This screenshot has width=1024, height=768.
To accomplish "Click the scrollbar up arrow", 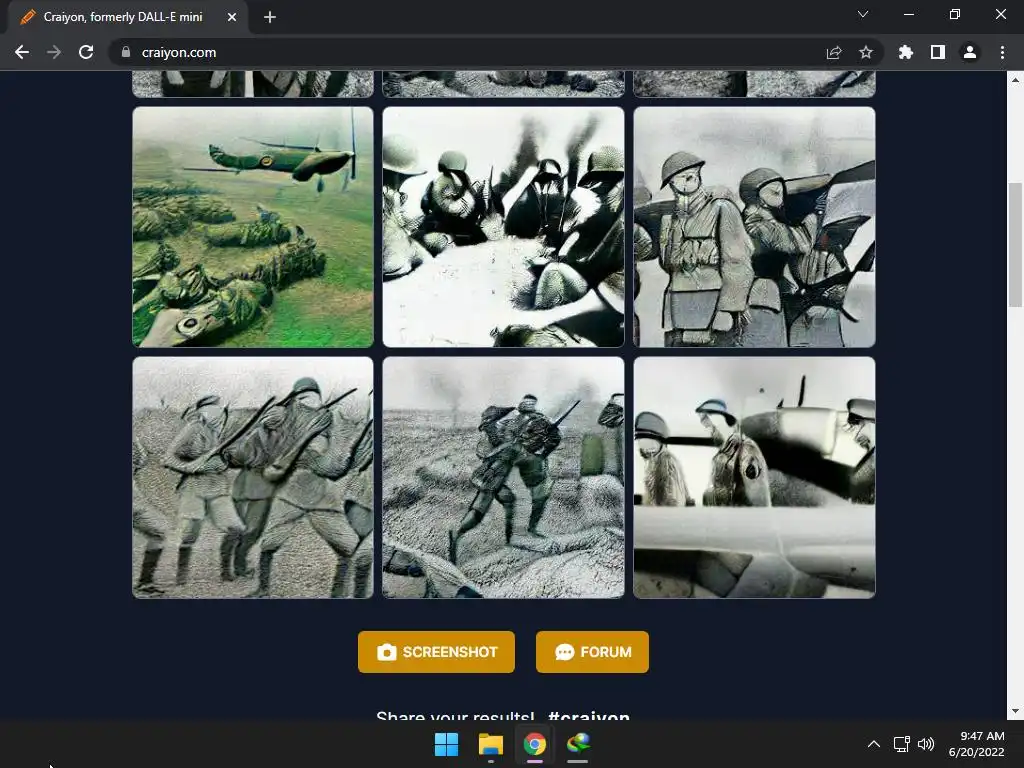I will [1015, 80].
